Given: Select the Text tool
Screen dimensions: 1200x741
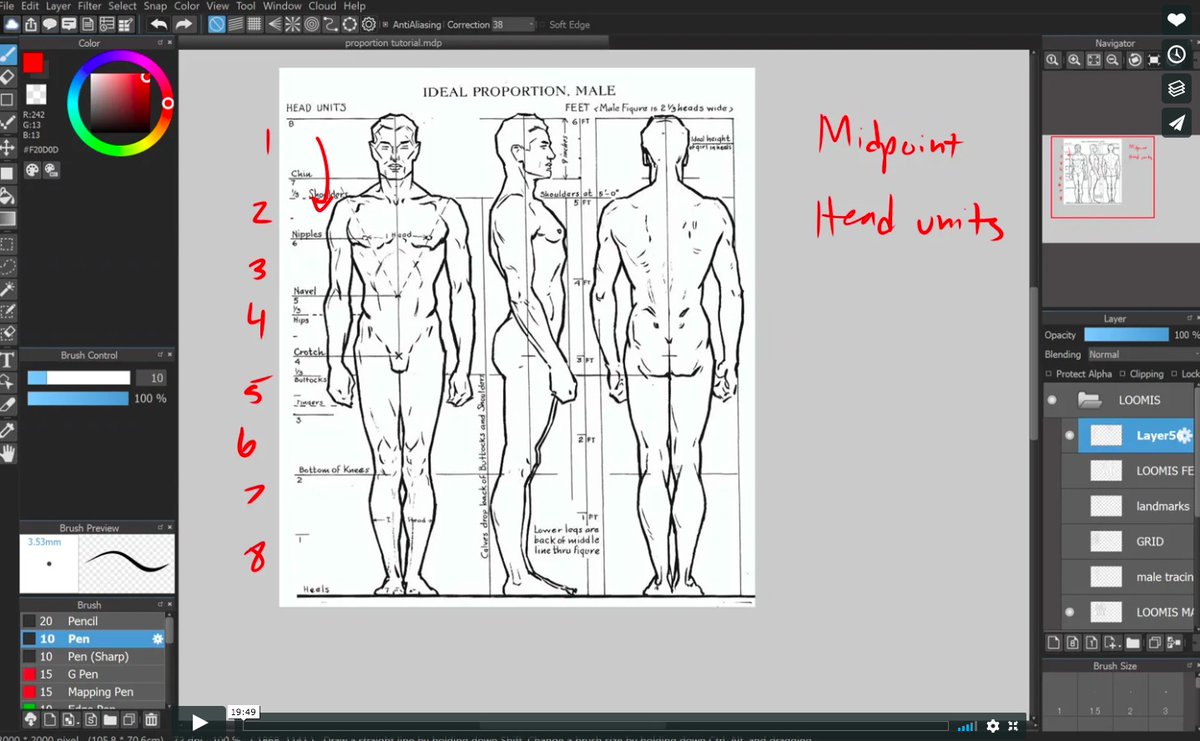Looking at the screenshot, I should 7,360.
